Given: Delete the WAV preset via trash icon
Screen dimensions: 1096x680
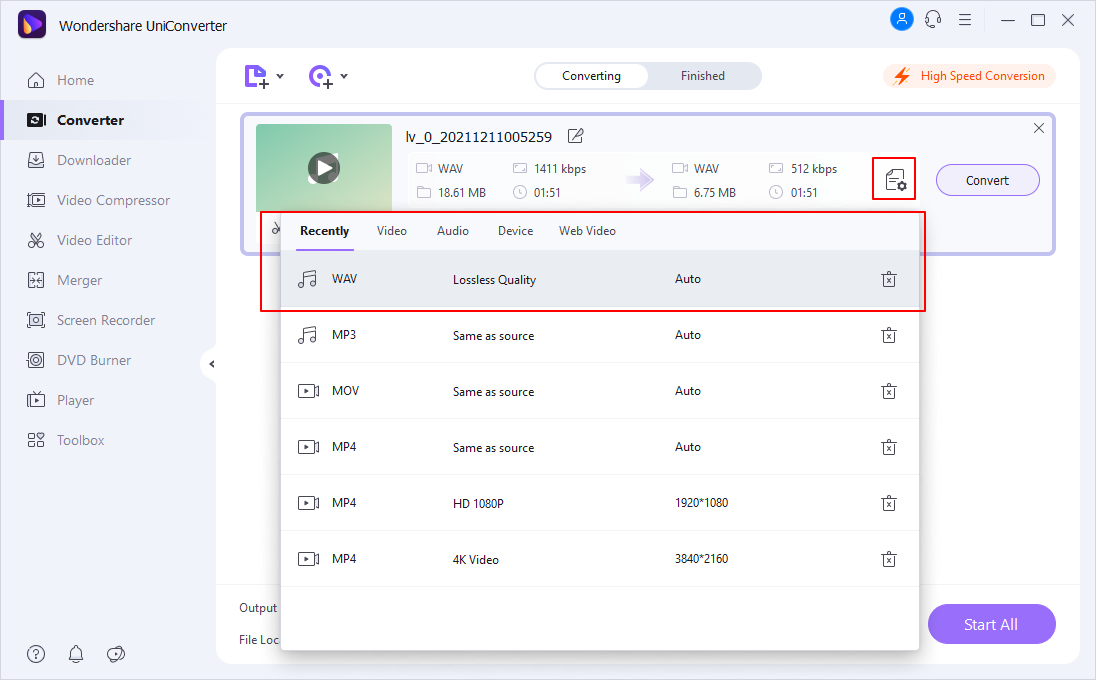Looking at the screenshot, I should tap(889, 280).
